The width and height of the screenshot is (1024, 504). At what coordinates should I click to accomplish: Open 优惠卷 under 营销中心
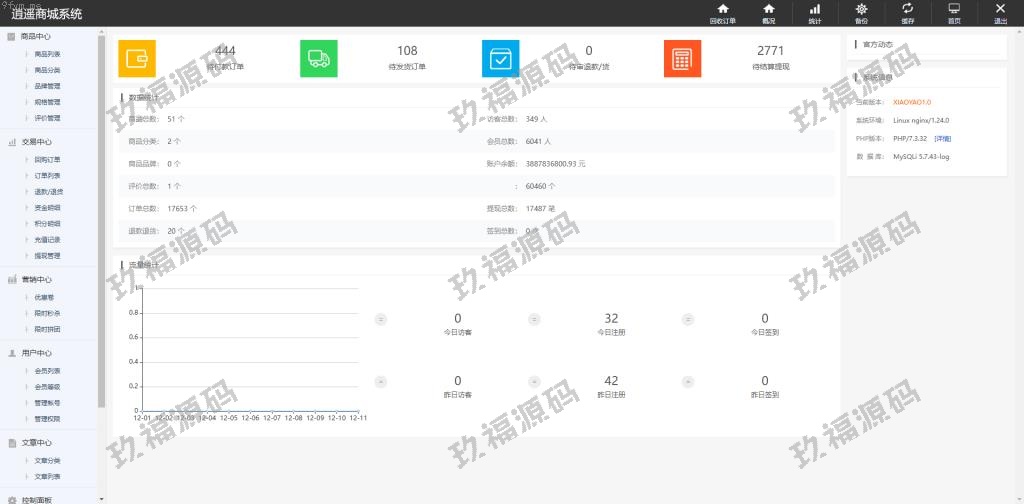(x=45, y=297)
